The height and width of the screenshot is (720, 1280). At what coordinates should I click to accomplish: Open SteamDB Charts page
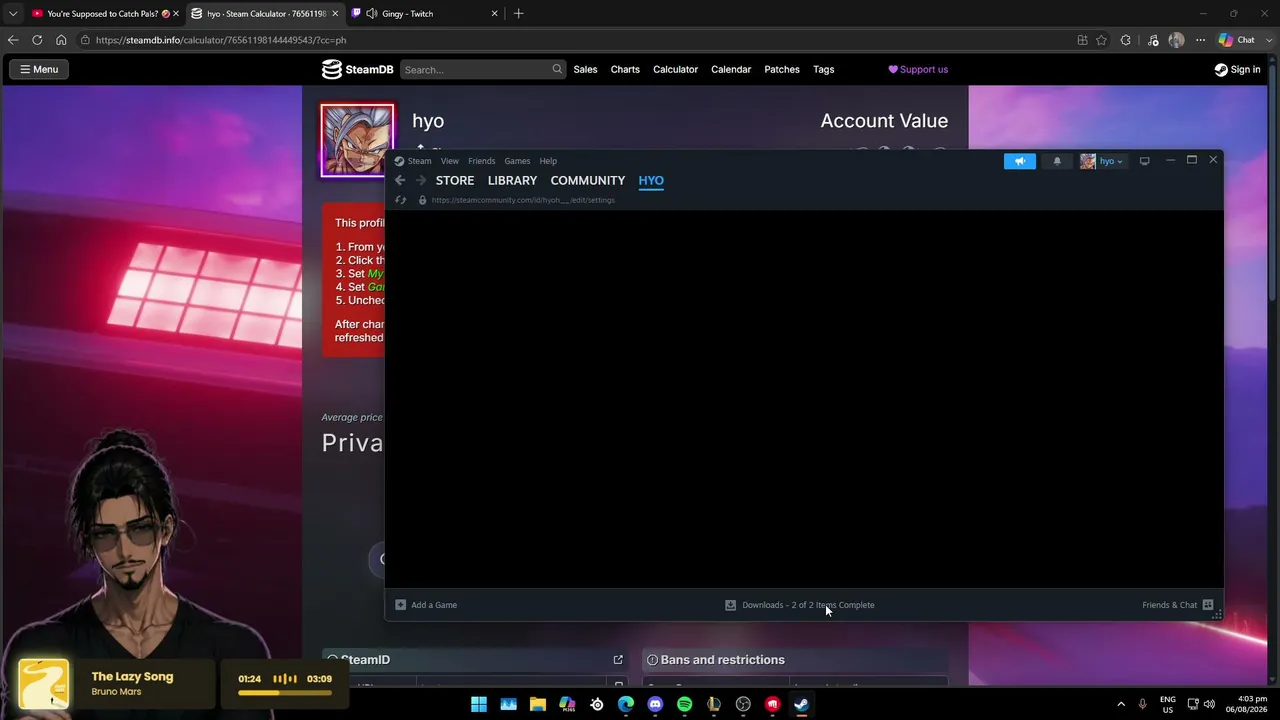coord(625,69)
